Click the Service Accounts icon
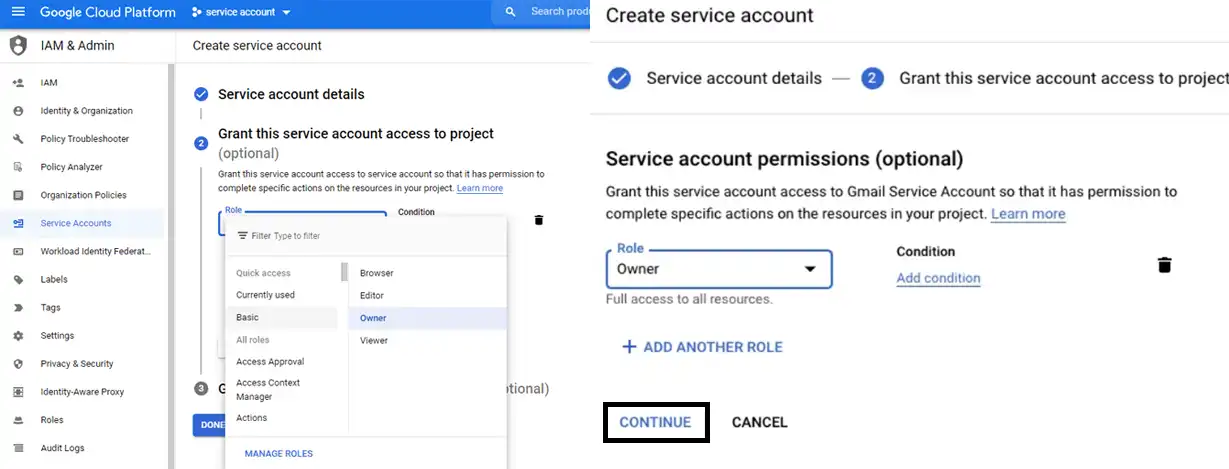The image size is (1229, 469). [x=18, y=223]
